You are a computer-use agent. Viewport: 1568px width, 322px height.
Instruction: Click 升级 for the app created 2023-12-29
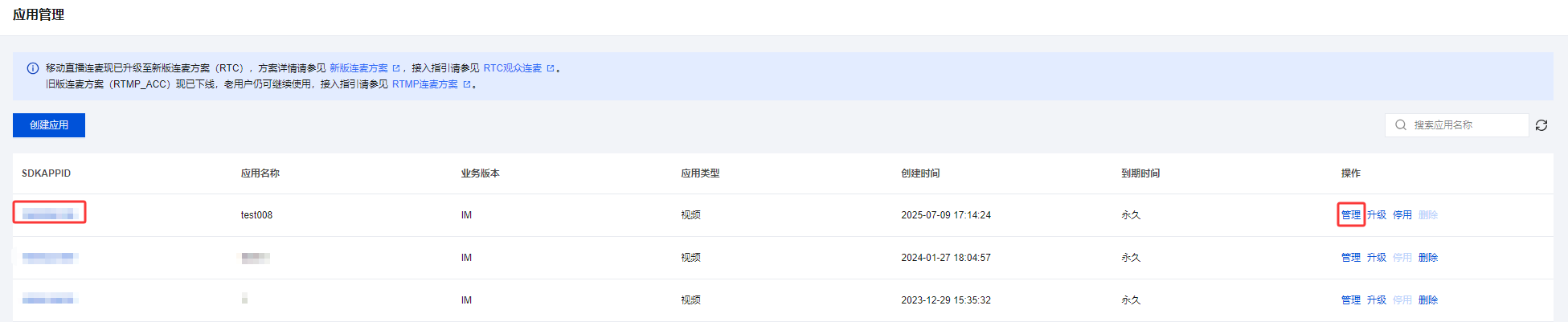(1377, 300)
